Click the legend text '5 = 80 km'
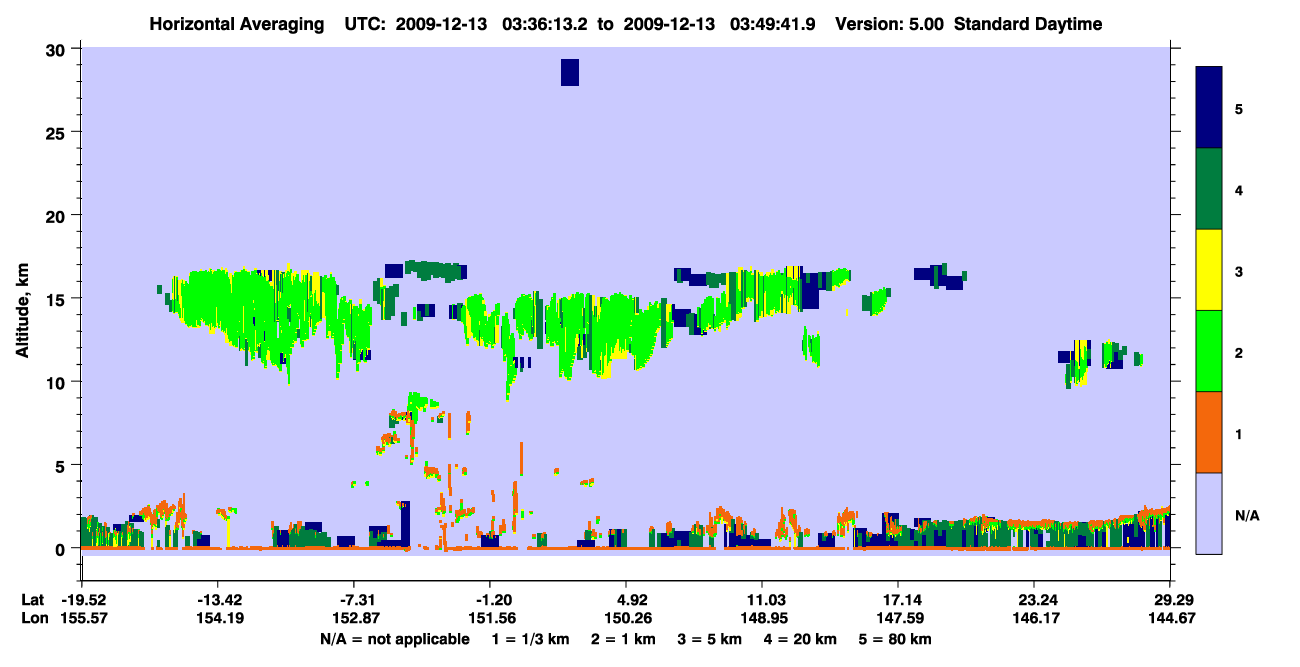Screen dimensions: 1300x667 [895, 638]
